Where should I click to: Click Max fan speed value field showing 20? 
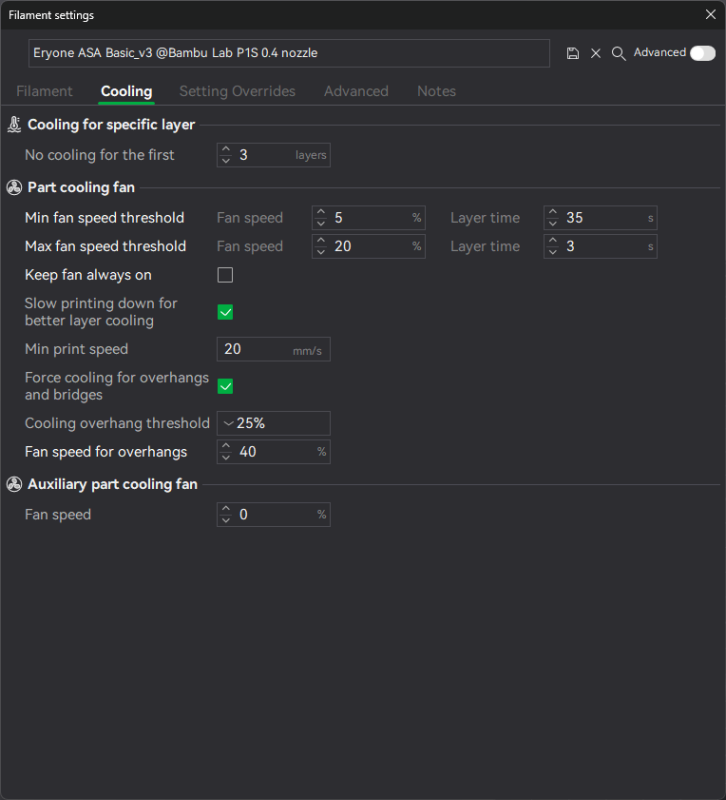tap(368, 246)
